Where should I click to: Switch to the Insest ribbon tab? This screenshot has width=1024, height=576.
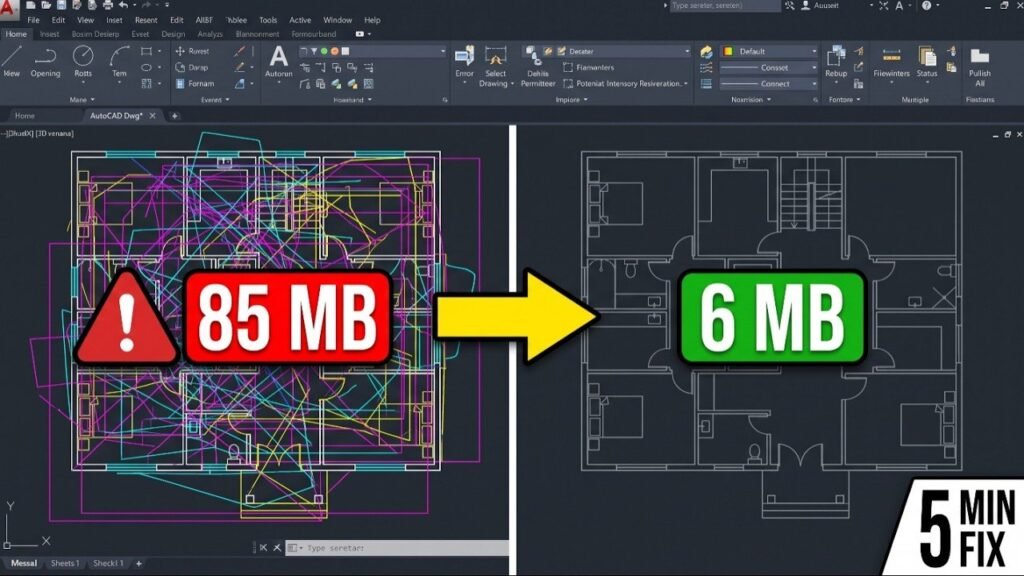click(50, 34)
